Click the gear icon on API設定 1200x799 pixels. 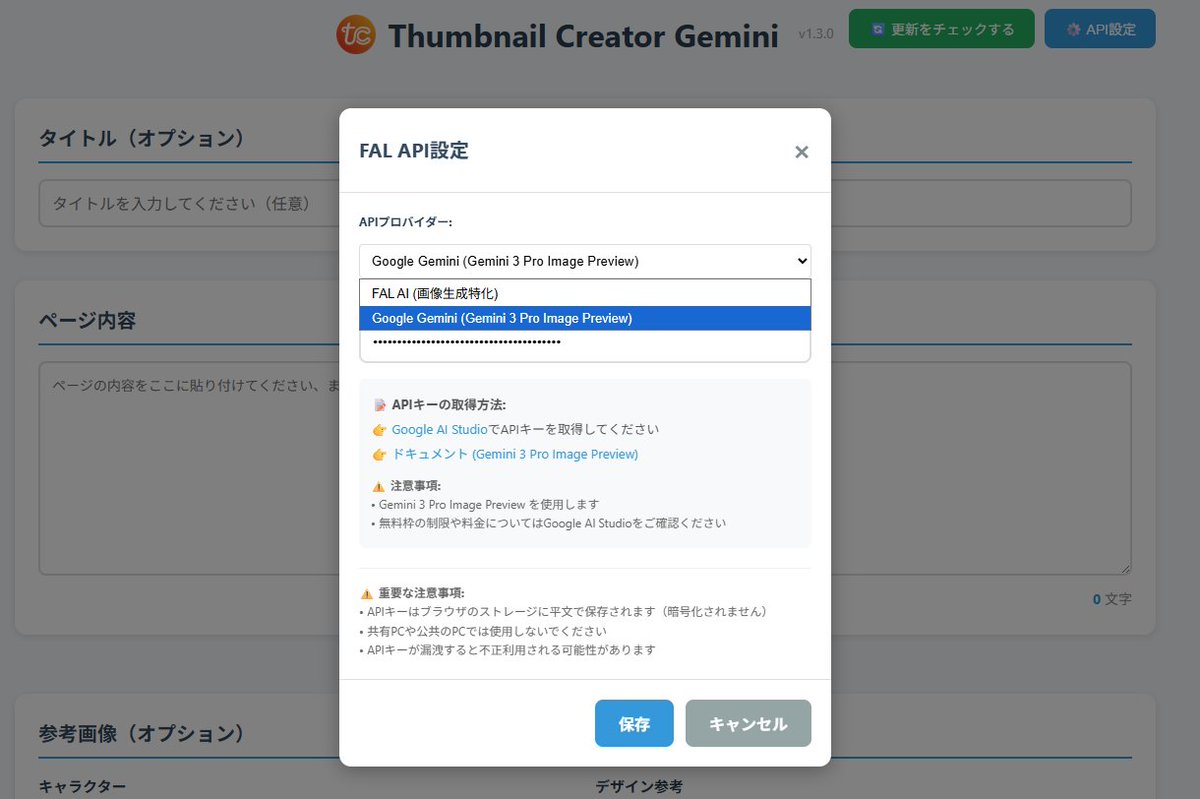[x=1073, y=30]
